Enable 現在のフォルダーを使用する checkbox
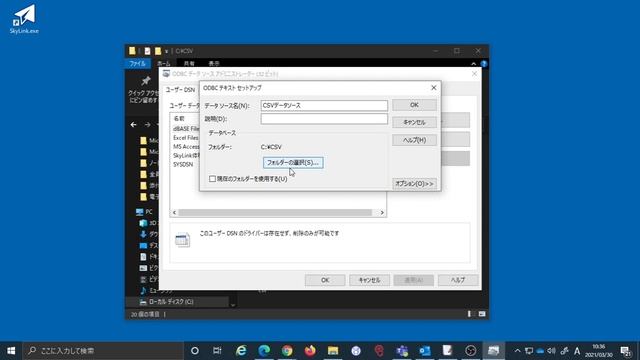Screen dimensions: 640x360 tap(212, 179)
